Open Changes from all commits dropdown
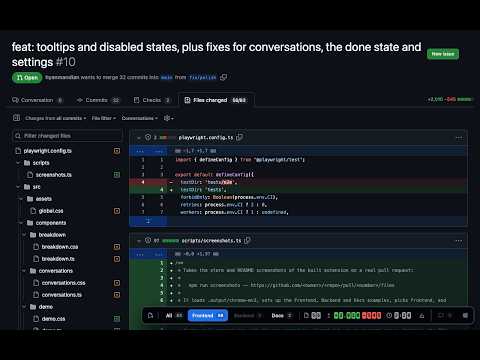 56,118
